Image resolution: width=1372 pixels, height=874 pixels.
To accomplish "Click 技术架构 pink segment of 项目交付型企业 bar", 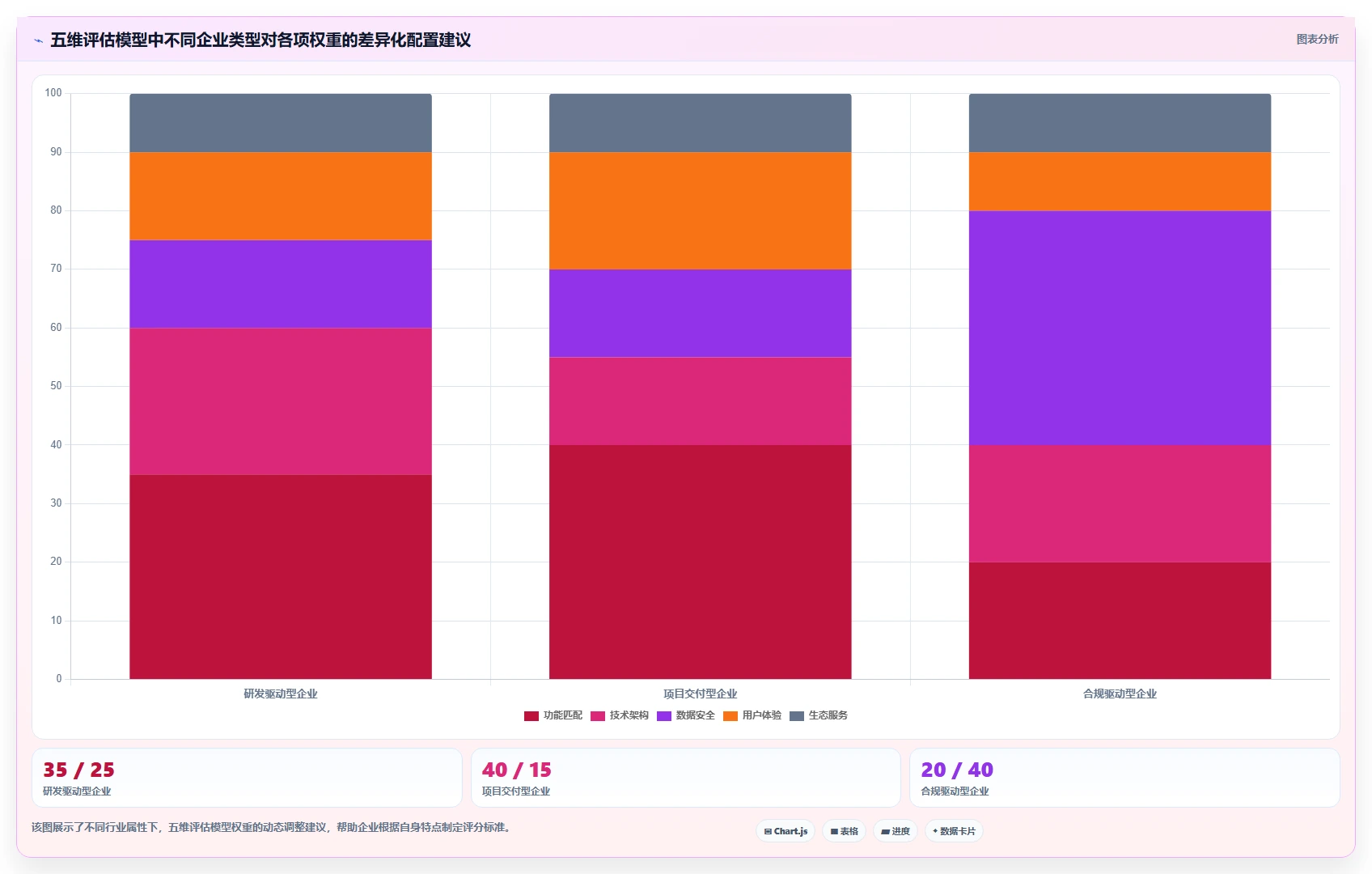I will pos(701,401).
